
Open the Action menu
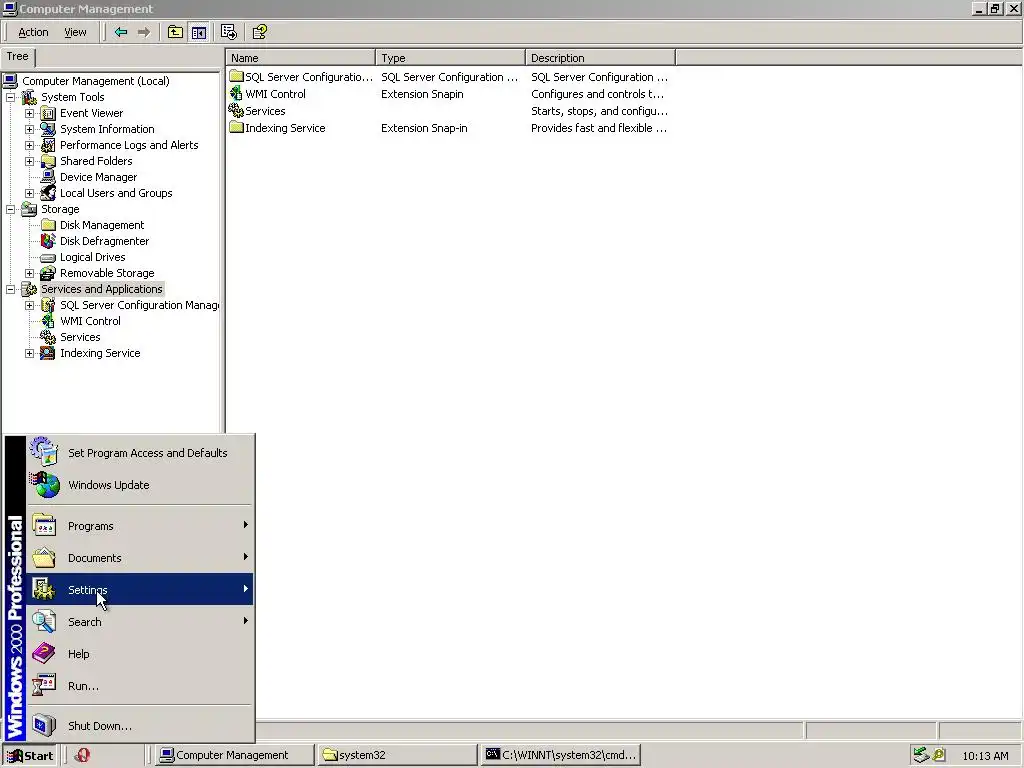[33, 32]
